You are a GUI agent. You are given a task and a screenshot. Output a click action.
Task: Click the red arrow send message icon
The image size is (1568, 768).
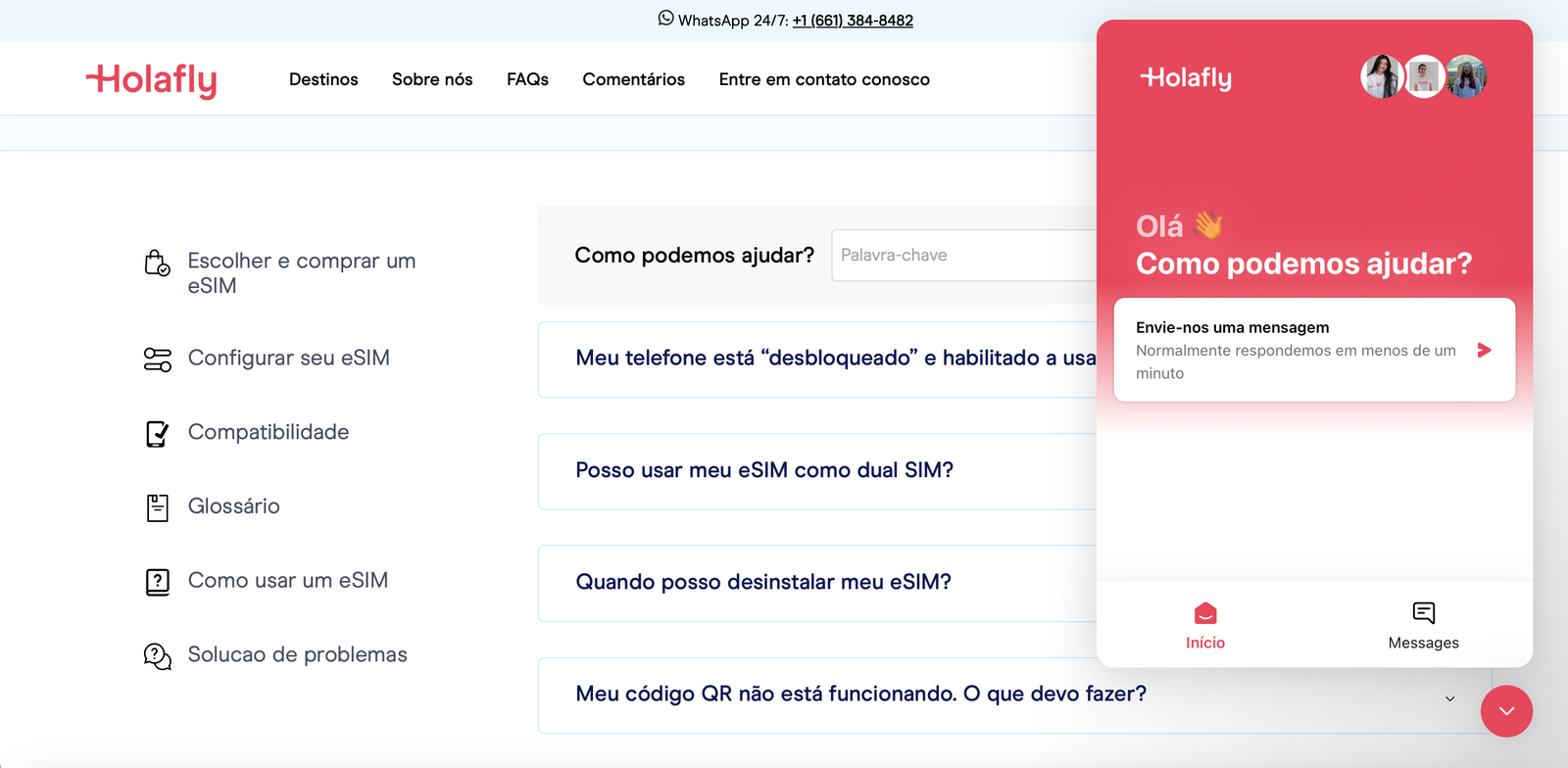pyautogui.click(x=1484, y=351)
